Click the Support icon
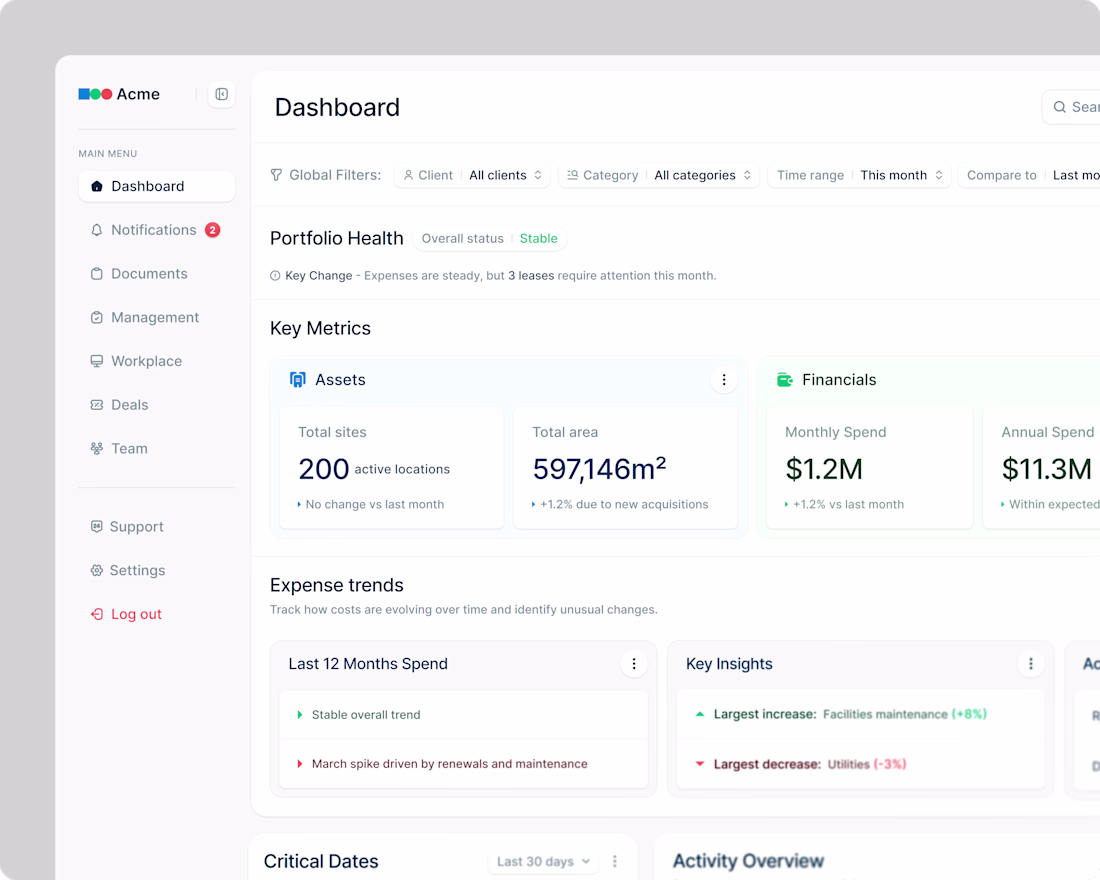1100x880 pixels. tap(97, 526)
